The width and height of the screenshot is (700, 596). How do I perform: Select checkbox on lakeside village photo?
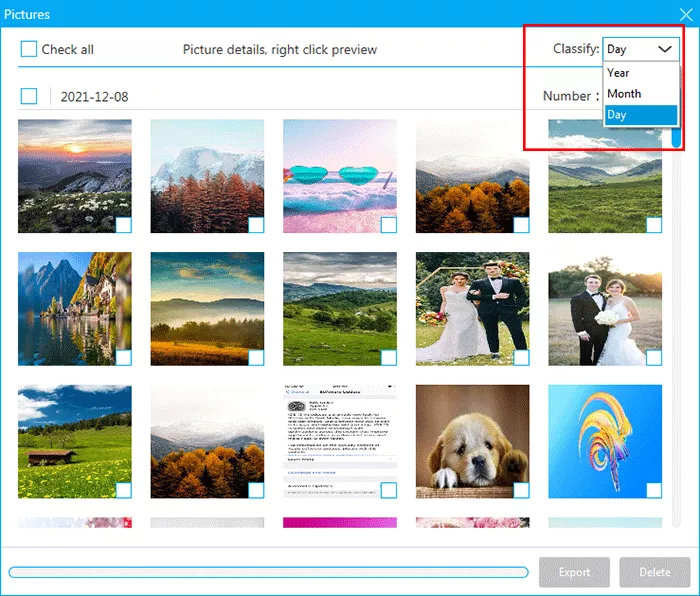tap(124, 358)
